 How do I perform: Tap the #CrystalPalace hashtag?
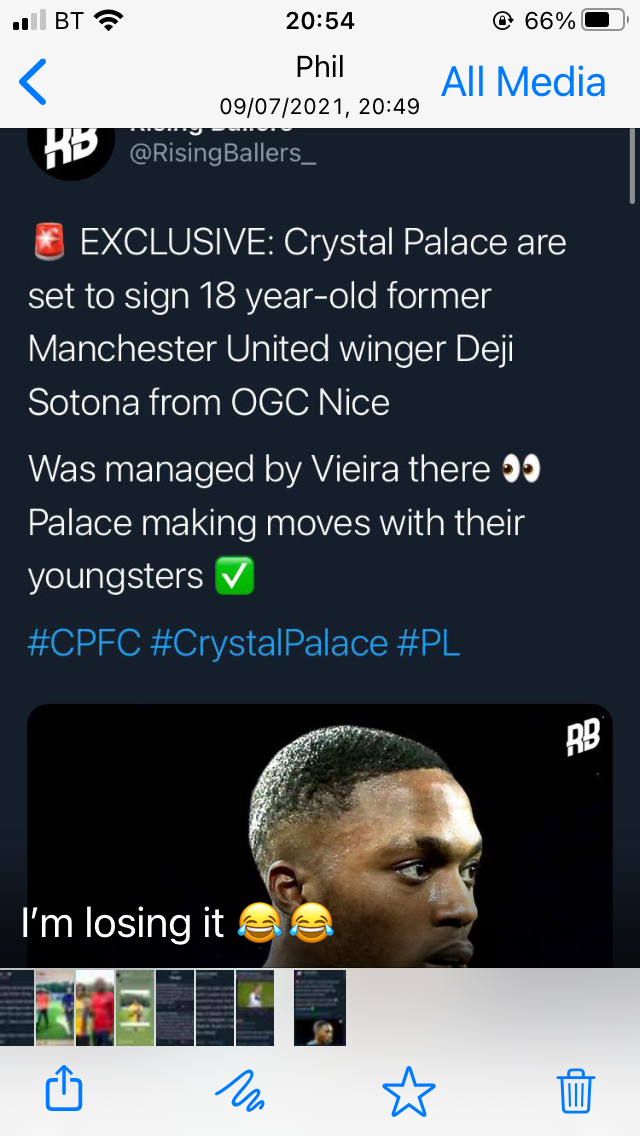(268, 643)
